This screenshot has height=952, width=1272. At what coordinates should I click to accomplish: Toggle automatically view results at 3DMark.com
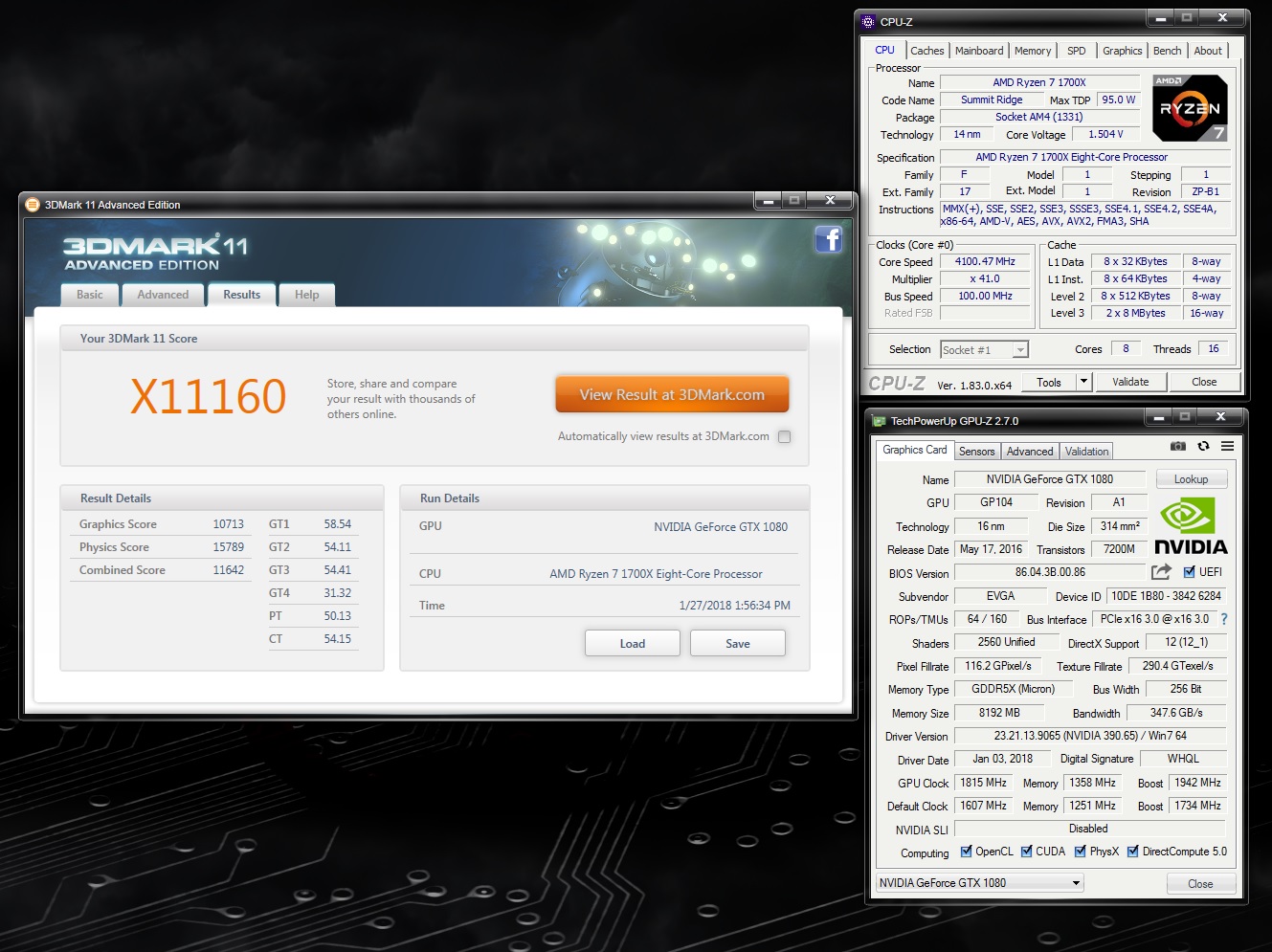tap(784, 436)
